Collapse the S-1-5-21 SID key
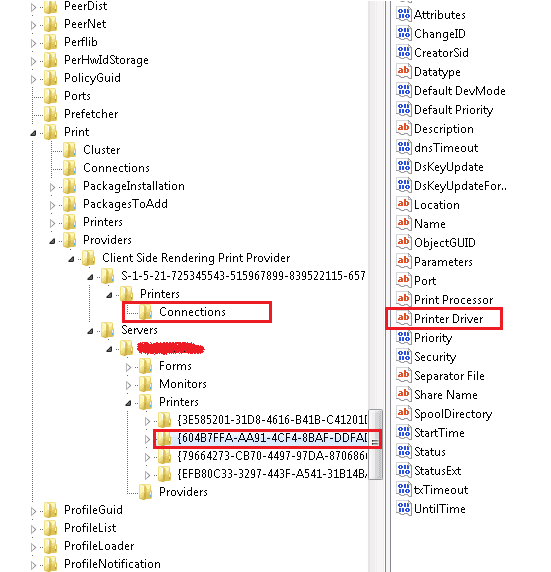Viewport: 551px width, 572px height. 90,277
